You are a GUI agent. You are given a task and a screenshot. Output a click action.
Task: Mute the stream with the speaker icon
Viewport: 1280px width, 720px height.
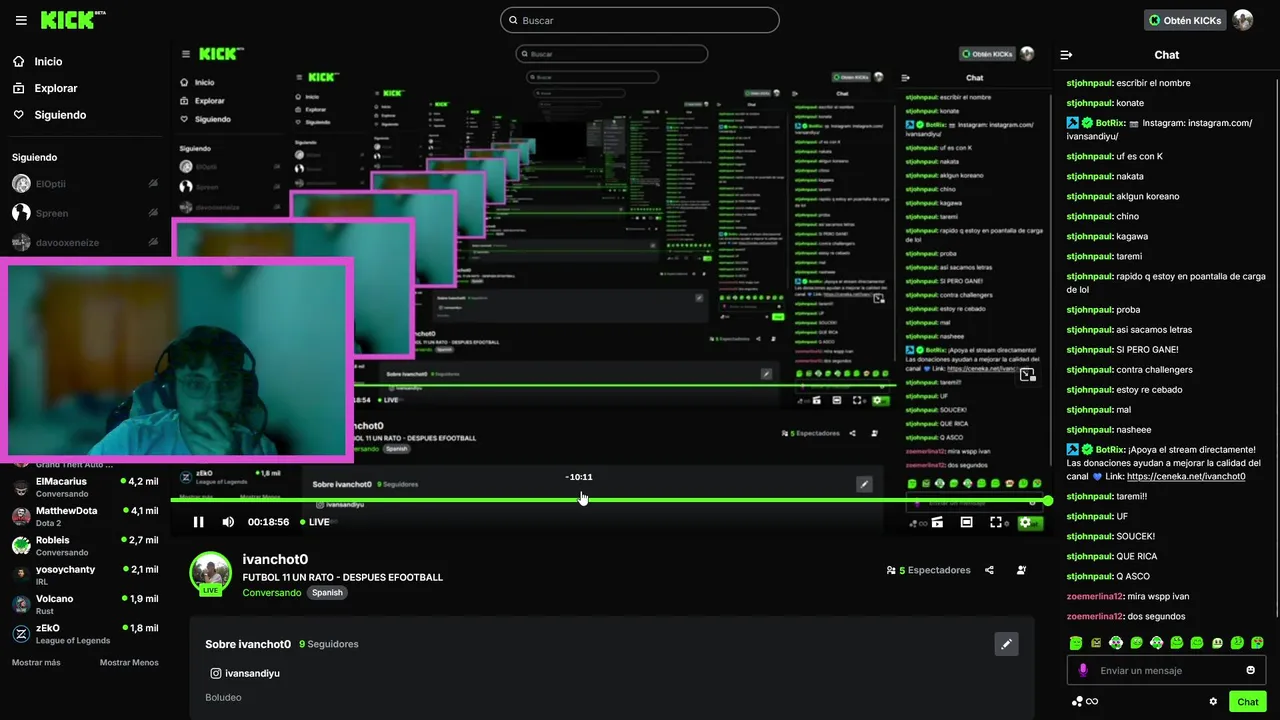tap(228, 522)
